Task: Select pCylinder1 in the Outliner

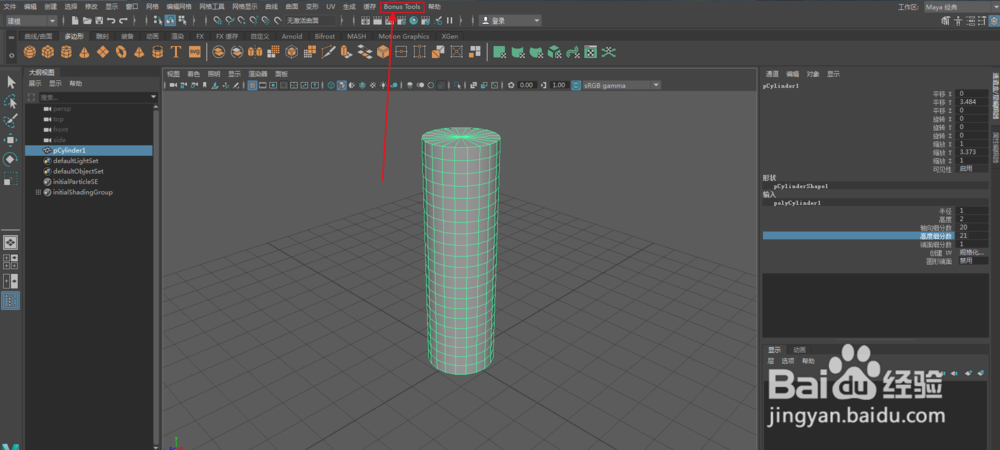Action: click(x=89, y=150)
